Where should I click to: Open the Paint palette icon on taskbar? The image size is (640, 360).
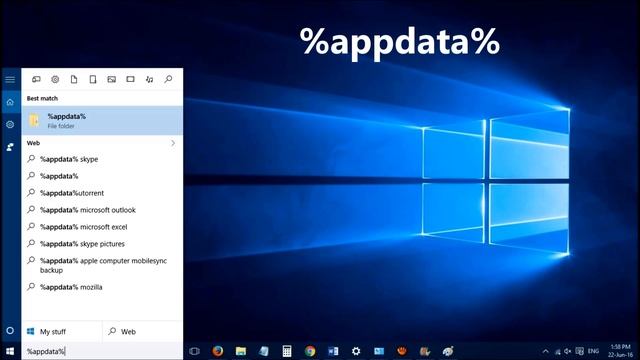pyautogui.click(x=448, y=351)
